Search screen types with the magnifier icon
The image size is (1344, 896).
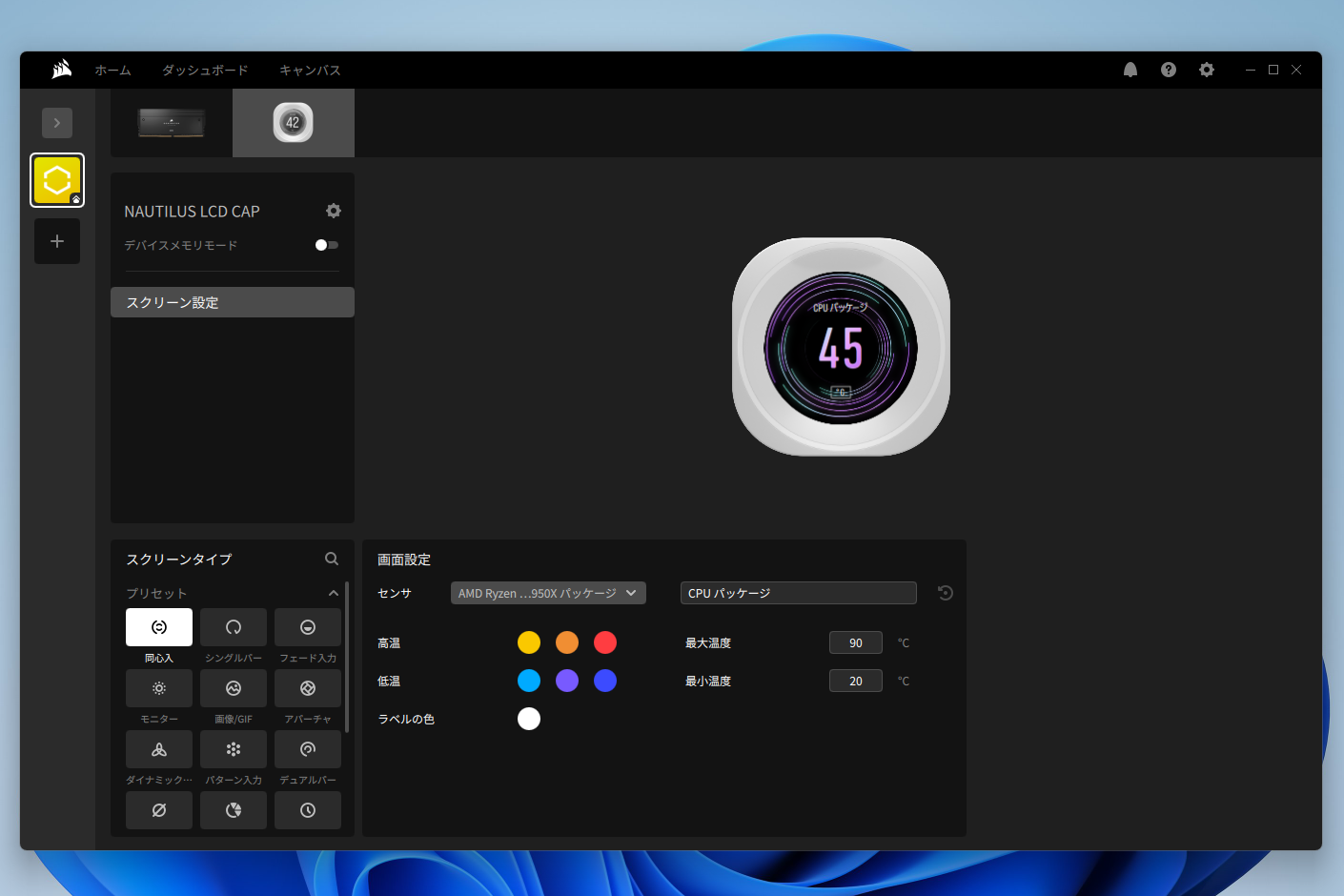point(332,559)
